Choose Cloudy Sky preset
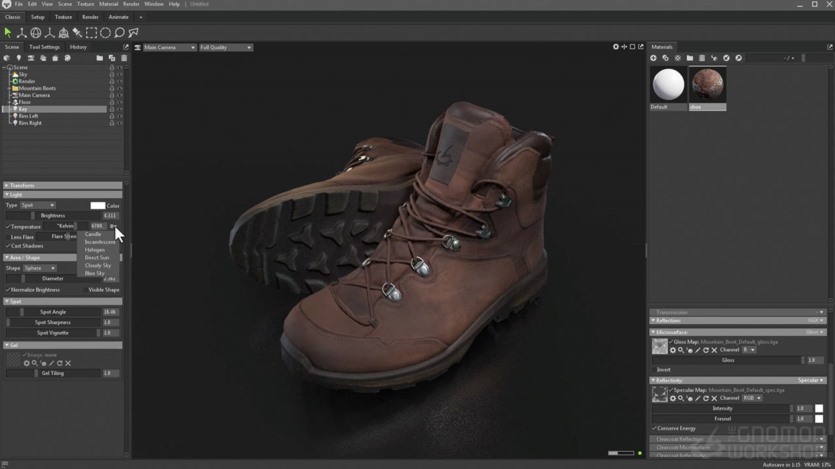This screenshot has width=835, height=469. pyautogui.click(x=98, y=265)
